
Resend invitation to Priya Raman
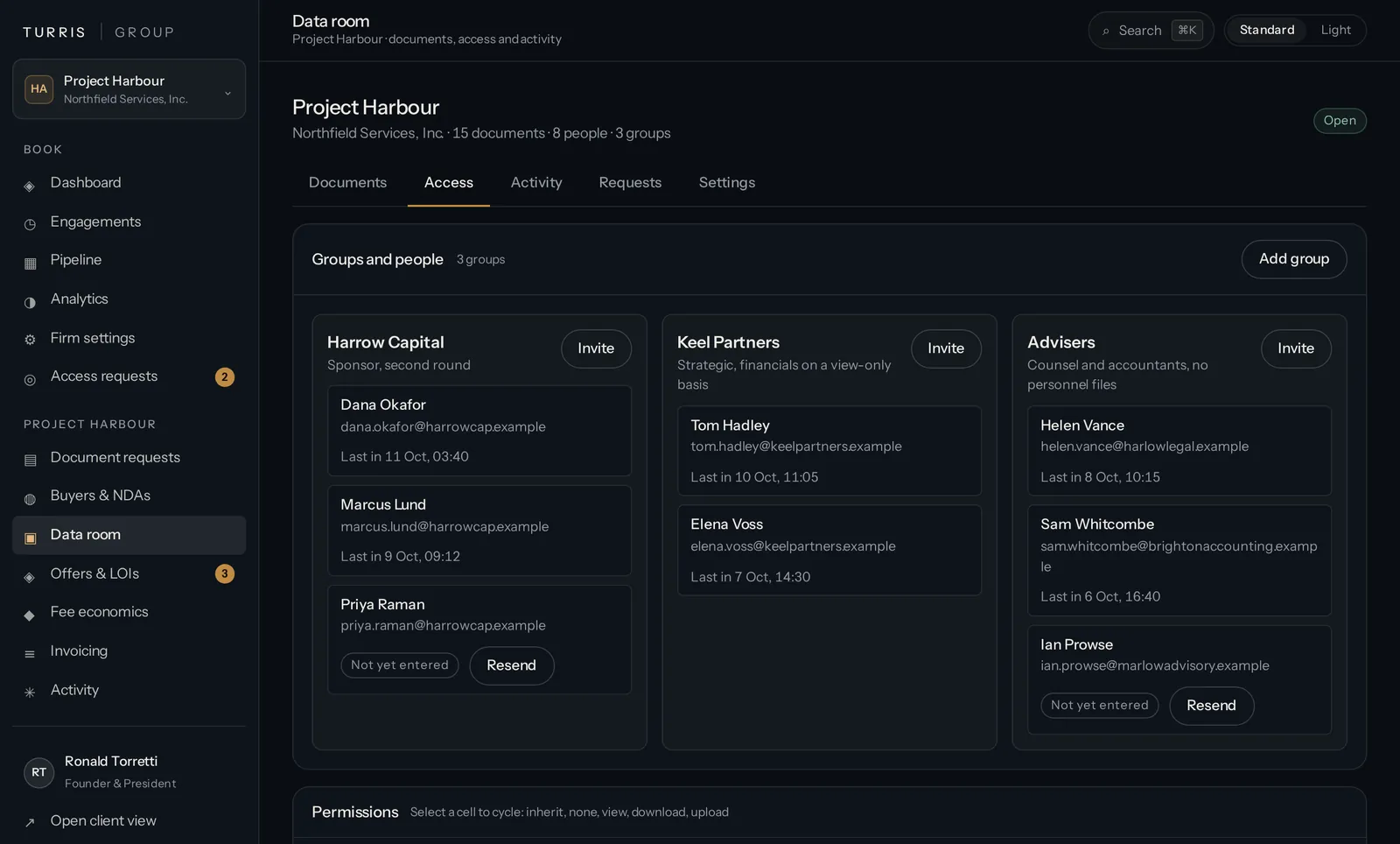pyautogui.click(x=511, y=665)
